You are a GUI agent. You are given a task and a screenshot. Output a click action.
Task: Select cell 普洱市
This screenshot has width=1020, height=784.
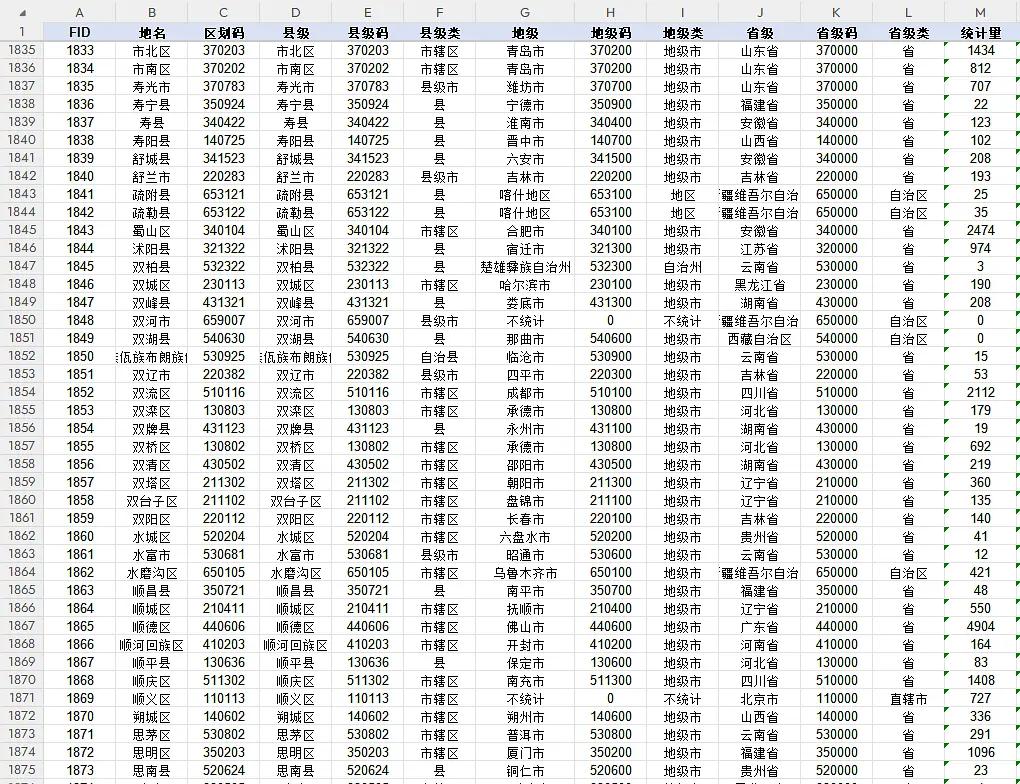pyautogui.click(x=525, y=735)
